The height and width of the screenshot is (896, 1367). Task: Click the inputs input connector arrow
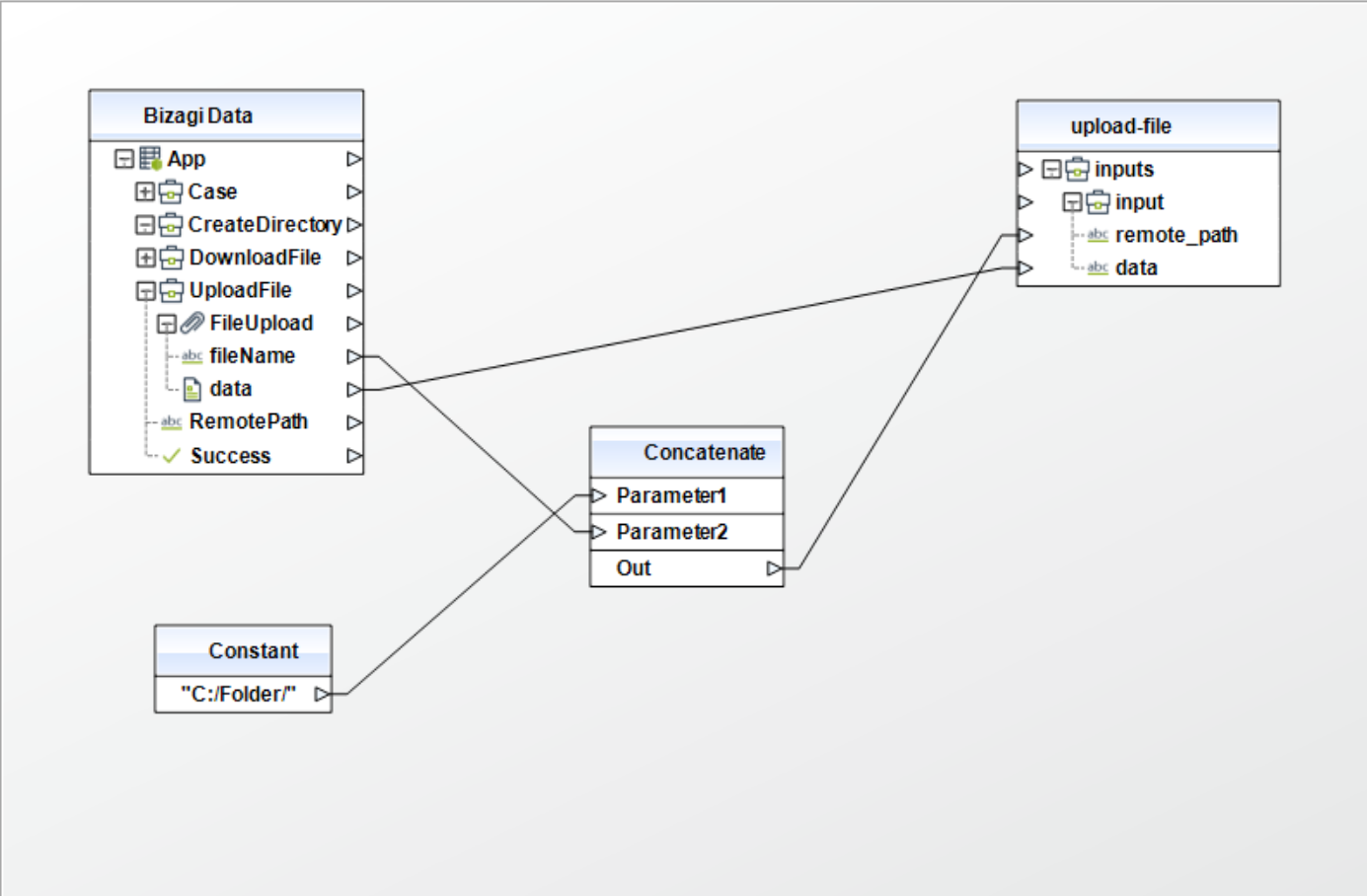(1025, 170)
